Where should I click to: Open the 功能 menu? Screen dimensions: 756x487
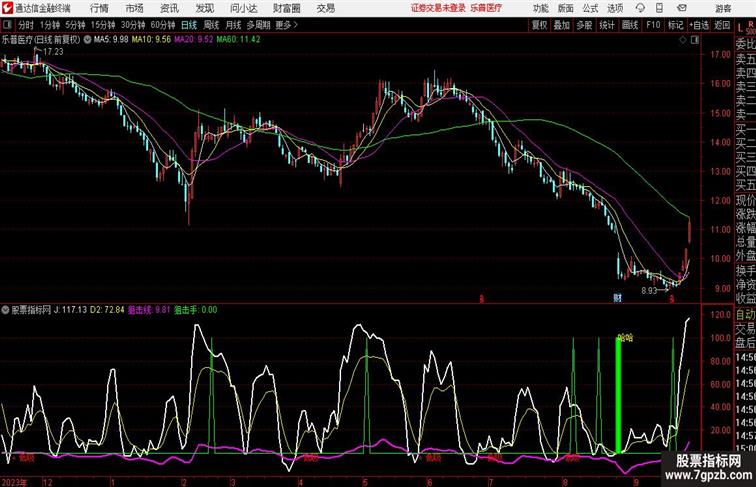point(540,8)
